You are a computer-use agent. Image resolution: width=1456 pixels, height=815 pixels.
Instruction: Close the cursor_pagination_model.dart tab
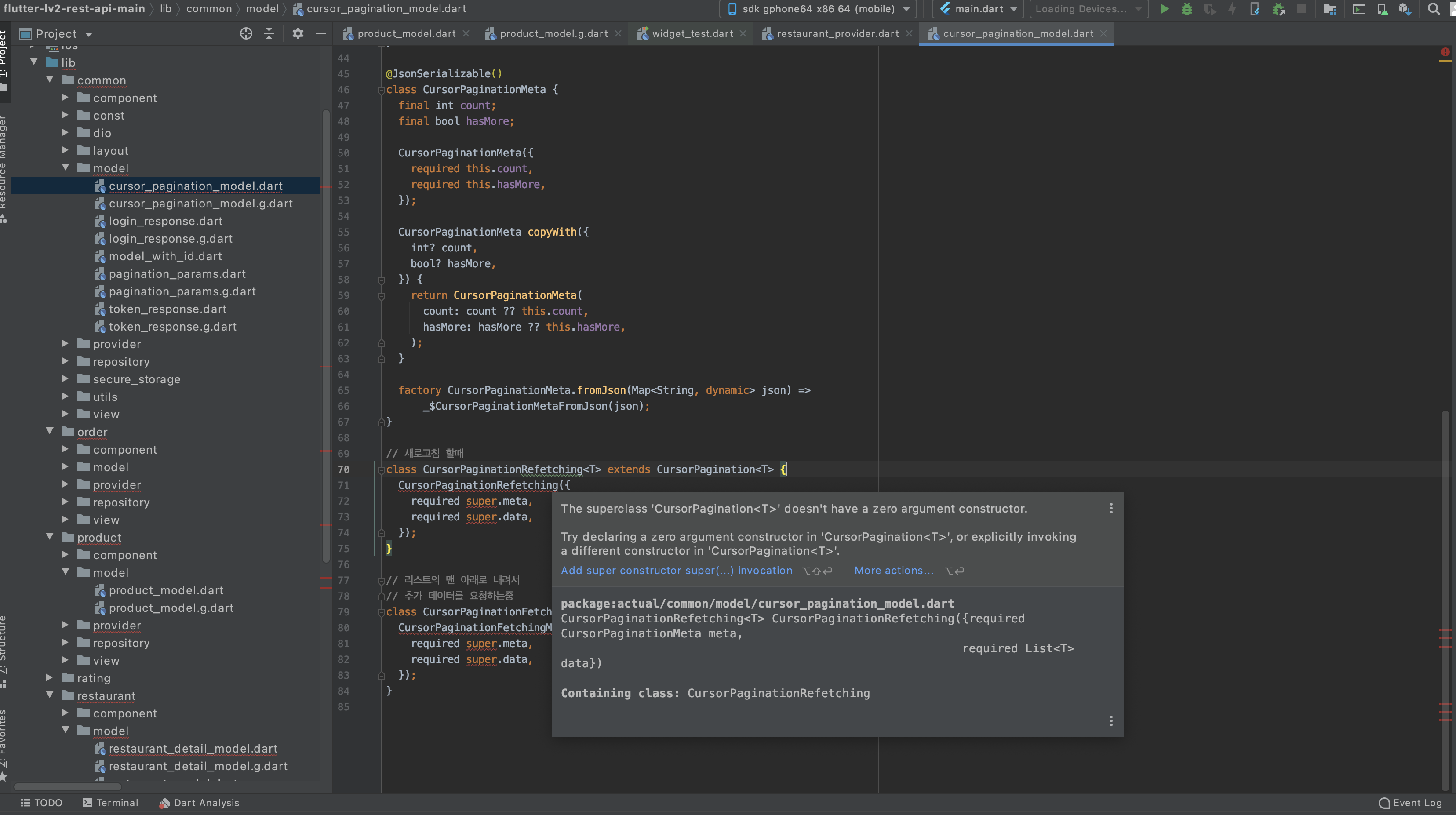[1103, 34]
